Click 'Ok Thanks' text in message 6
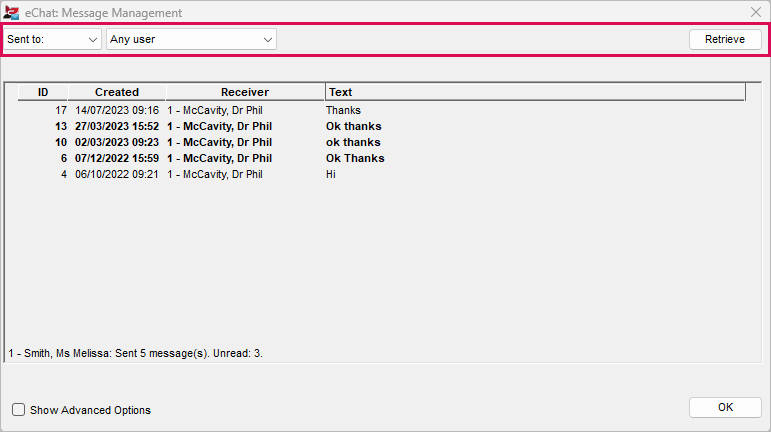The image size is (771, 432). pos(355,158)
